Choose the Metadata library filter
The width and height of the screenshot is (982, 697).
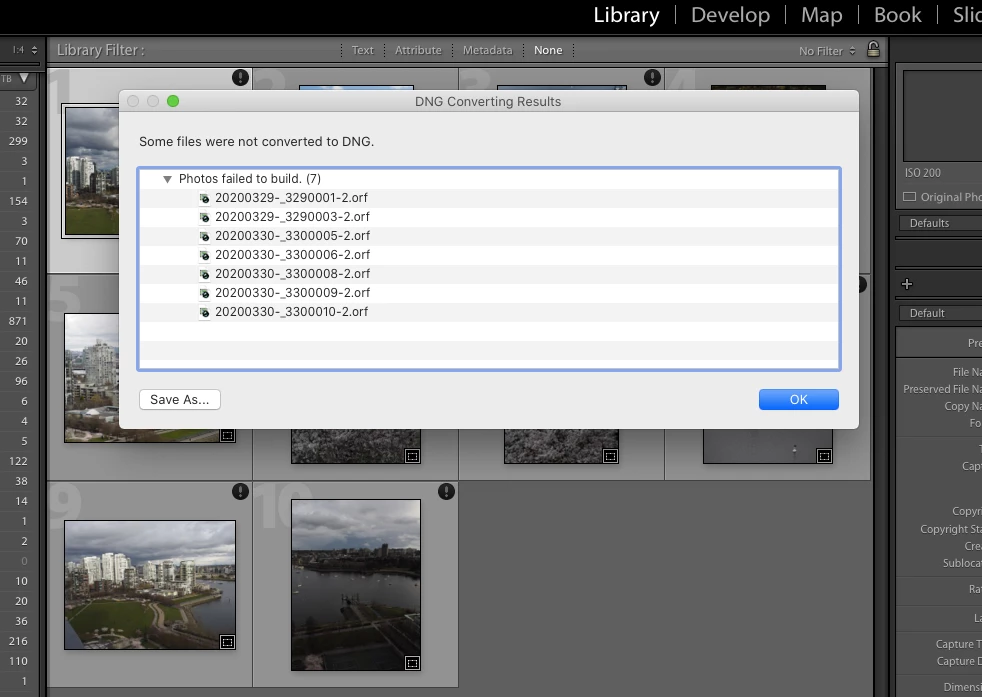click(x=487, y=50)
